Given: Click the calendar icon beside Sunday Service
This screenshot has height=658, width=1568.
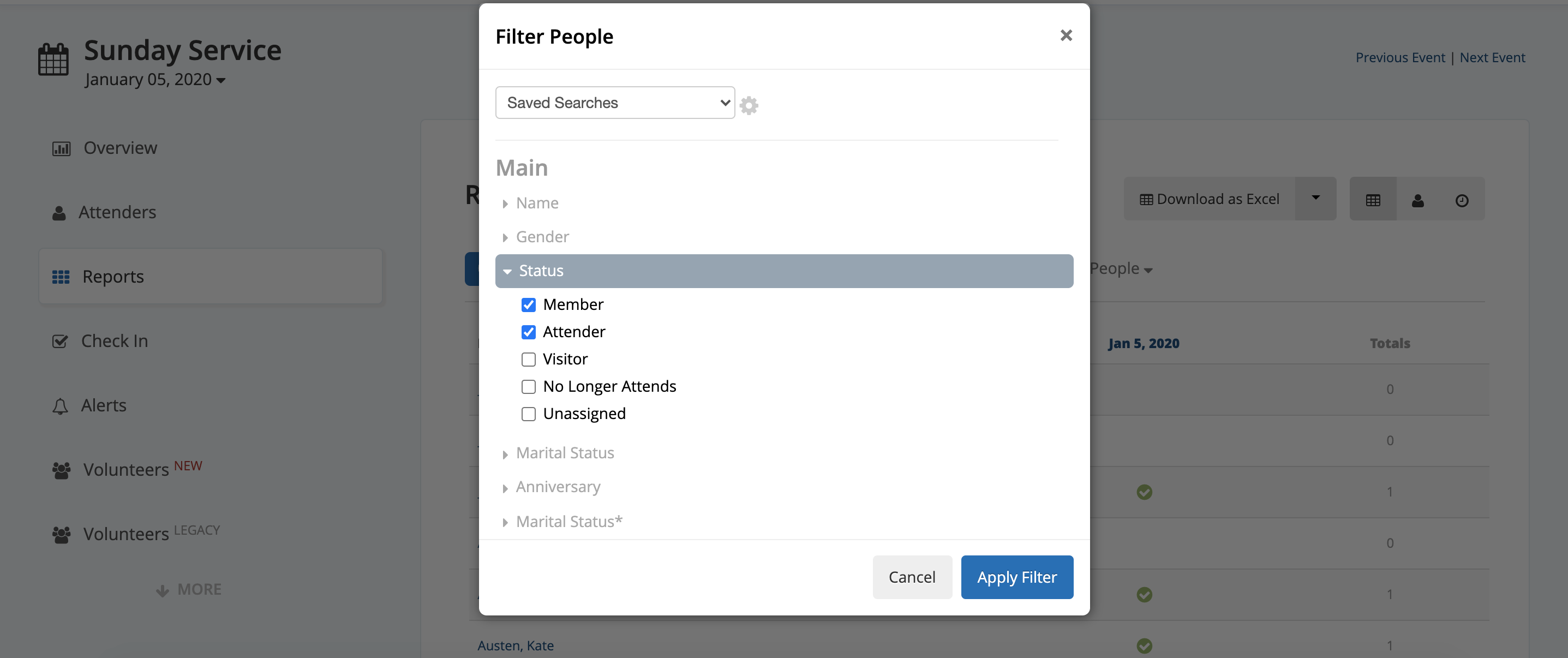Looking at the screenshot, I should coord(53,59).
